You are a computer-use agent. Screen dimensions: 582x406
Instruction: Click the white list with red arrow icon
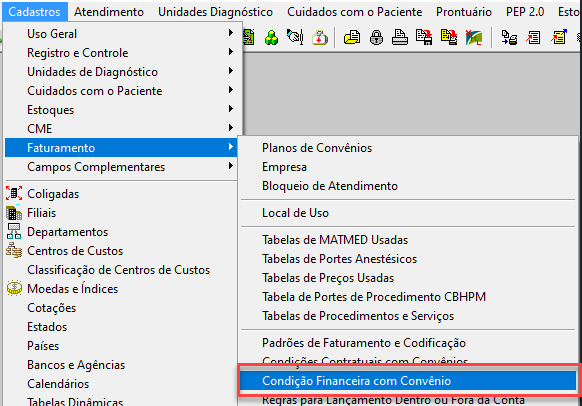[x=533, y=37]
